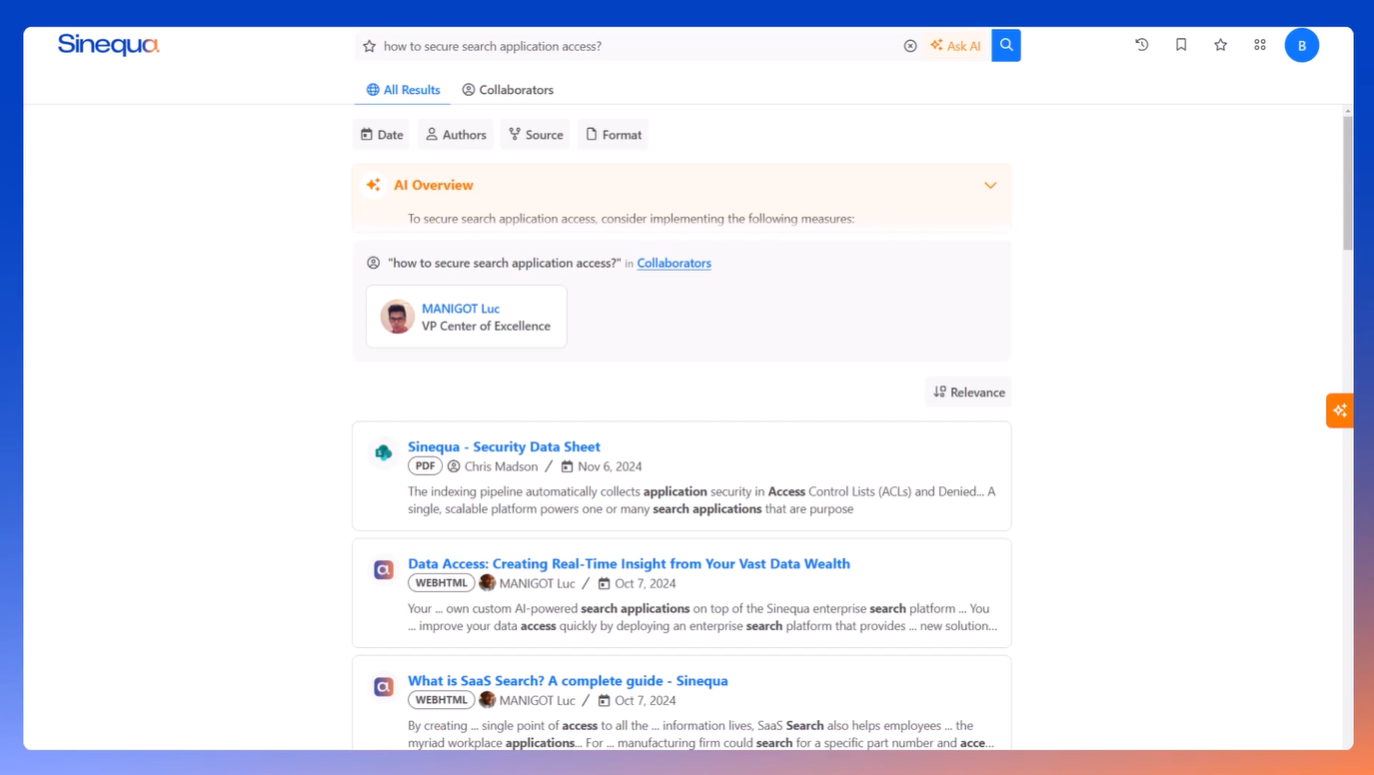The width and height of the screenshot is (1374, 775).
Task: Open the Date filter dropdown
Action: [381, 134]
